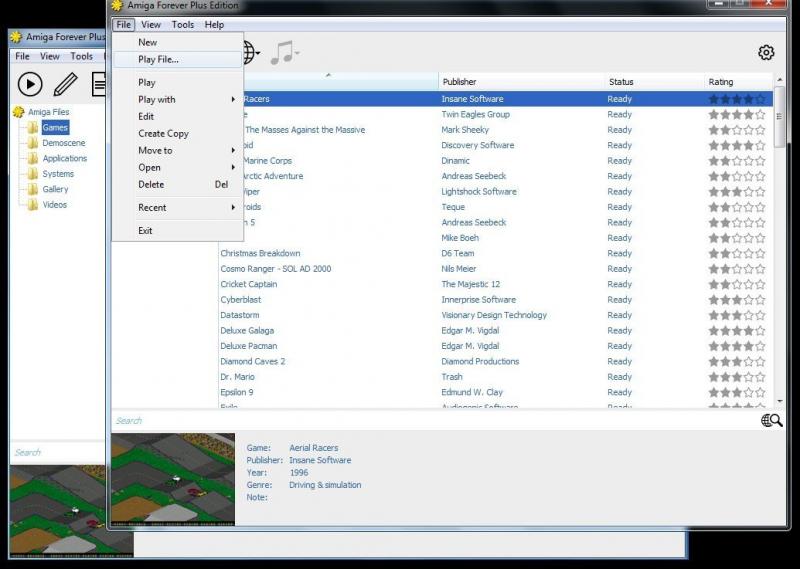
Task: Open the Tools menu in the back window
Action: click(82, 56)
